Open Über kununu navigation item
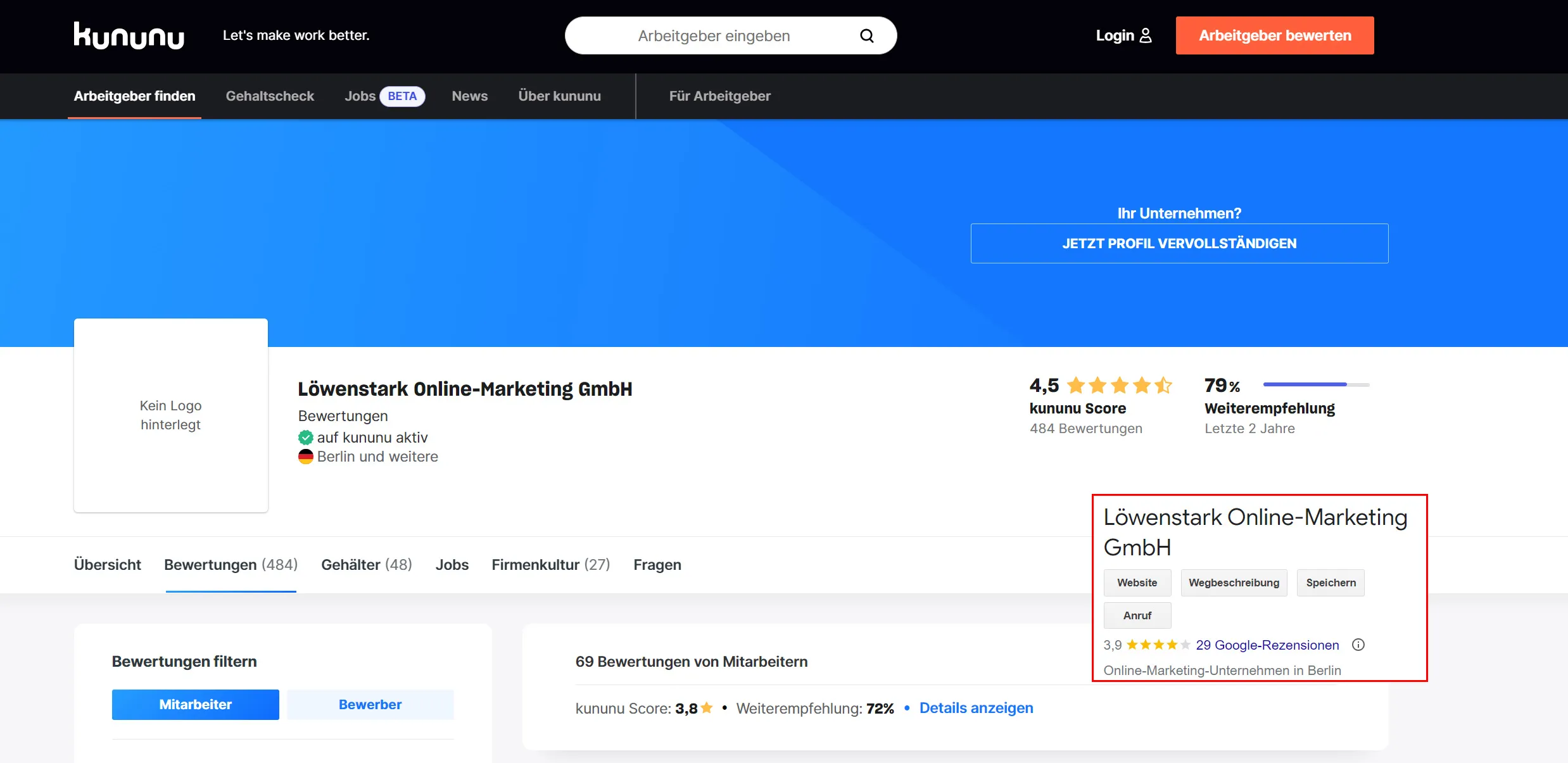The height and width of the screenshot is (763, 1568). tap(560, 96)
